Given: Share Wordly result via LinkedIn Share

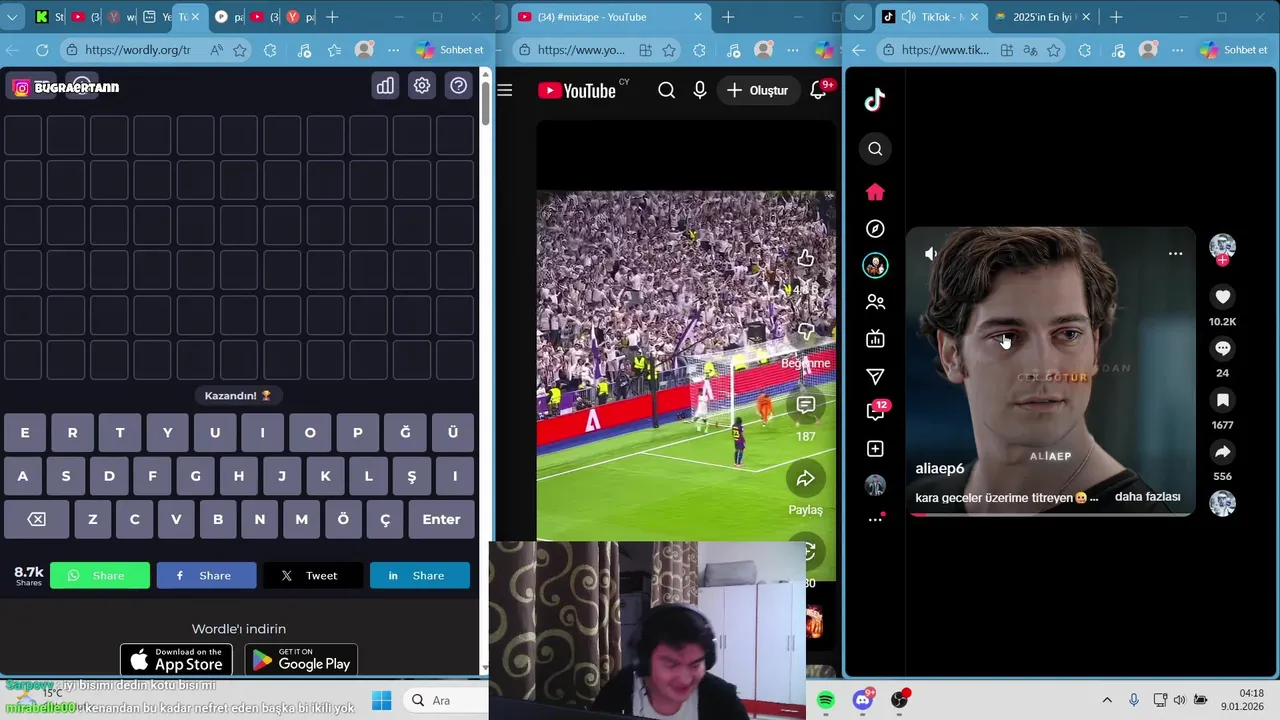Looking at the screenshot, I should coord(420,575).
